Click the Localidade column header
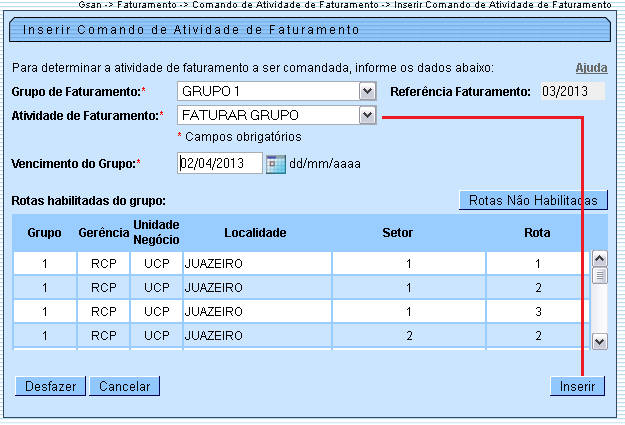The height and width of the screenshot is (425, 625). pyautogui.click(x=255, y=232)
